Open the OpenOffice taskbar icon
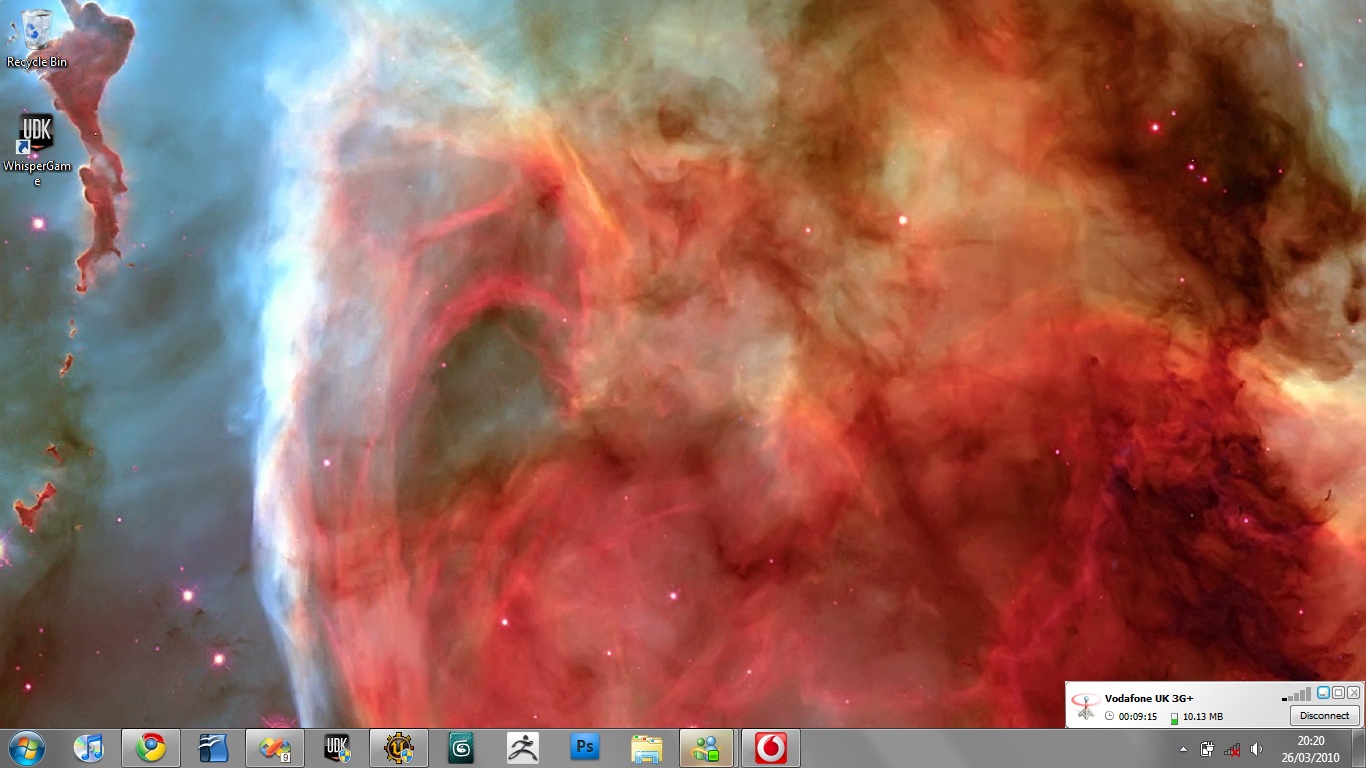 coord(213,748)
